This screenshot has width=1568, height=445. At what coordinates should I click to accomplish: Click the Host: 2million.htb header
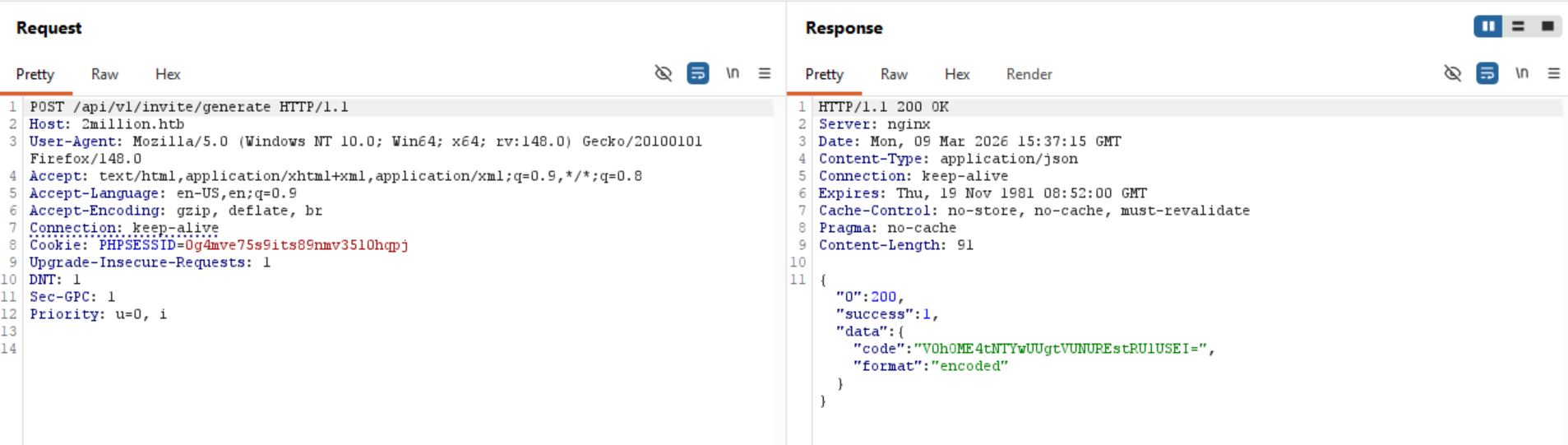pyautogui.click(x=107, y=124)
